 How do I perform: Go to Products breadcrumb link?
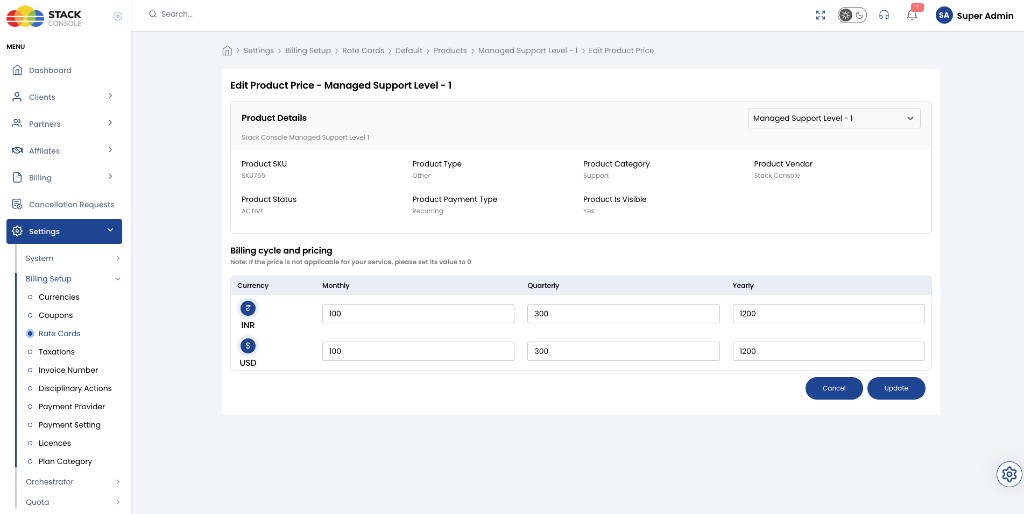tap(450, 50)
